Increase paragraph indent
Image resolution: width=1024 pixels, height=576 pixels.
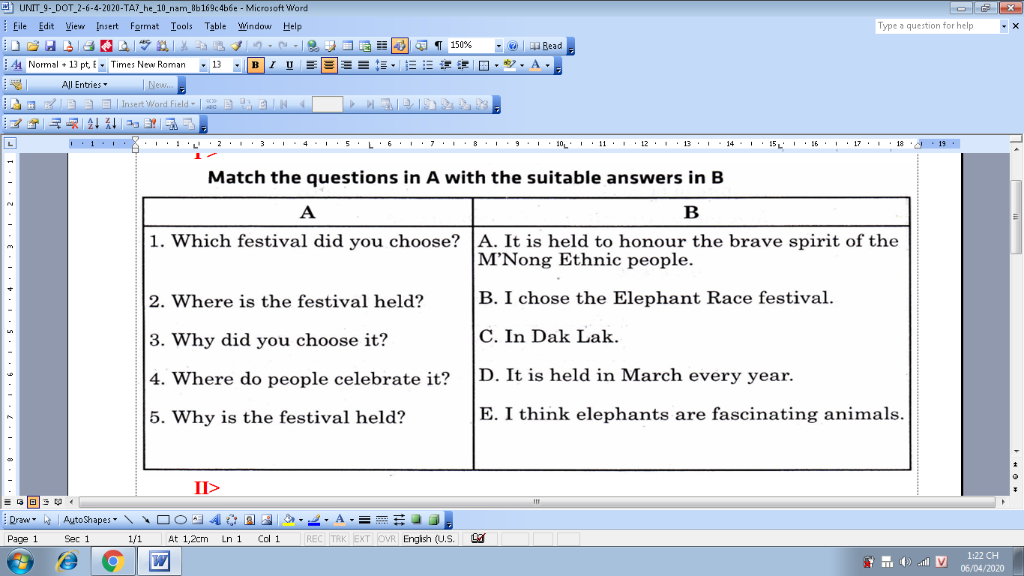463,65
